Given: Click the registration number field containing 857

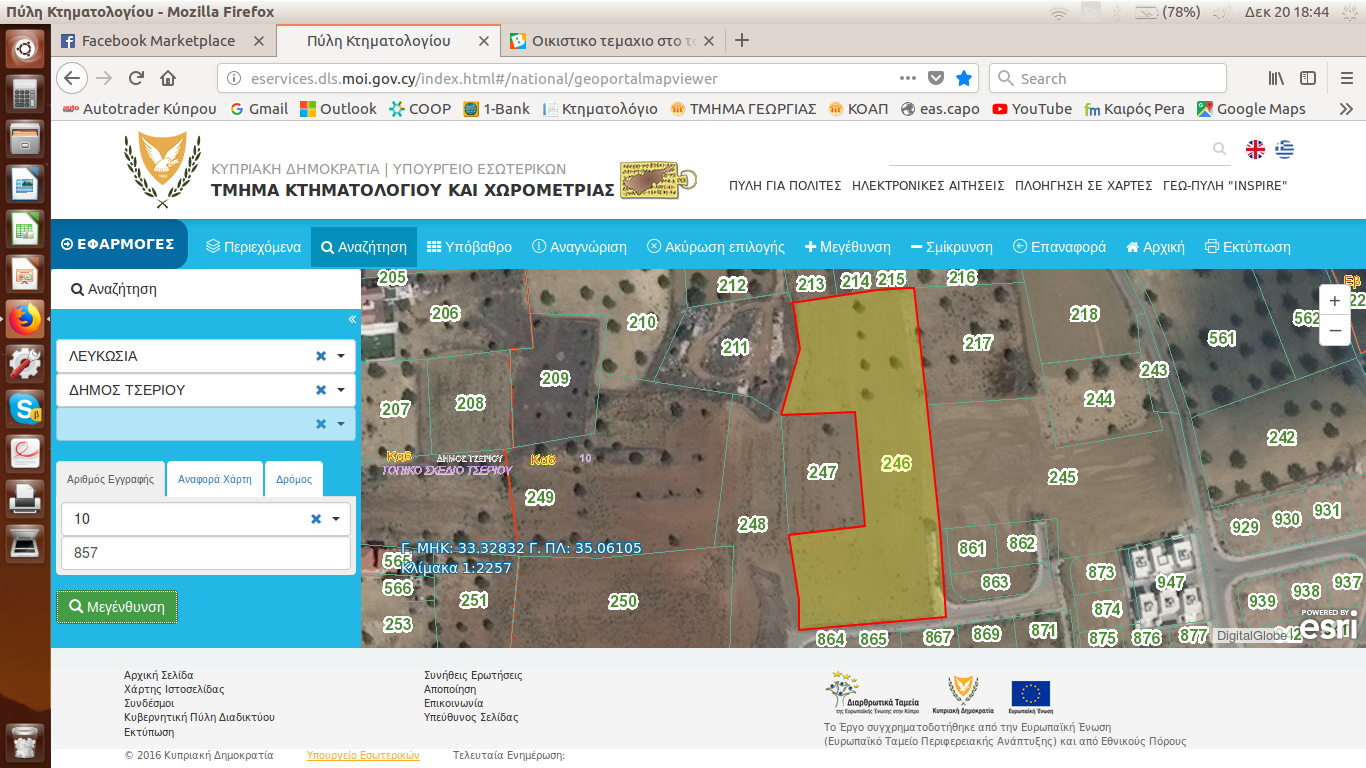Looking at the screenshot, I should coord(205,552).
